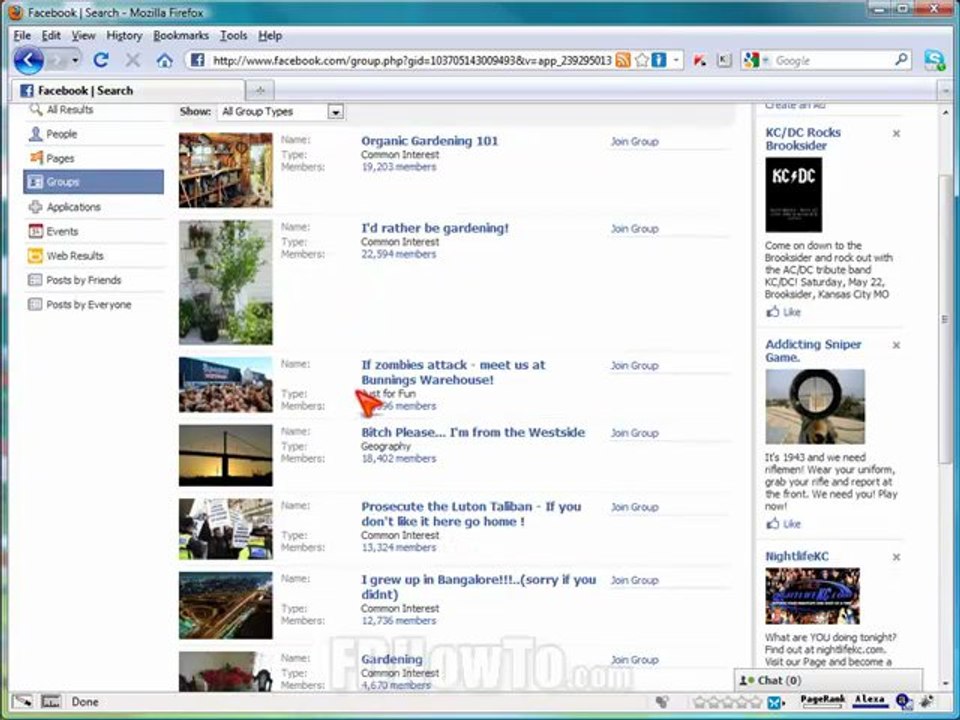960x720 pixels.
Task: Go to Home page icon
Action: (164, 60)
